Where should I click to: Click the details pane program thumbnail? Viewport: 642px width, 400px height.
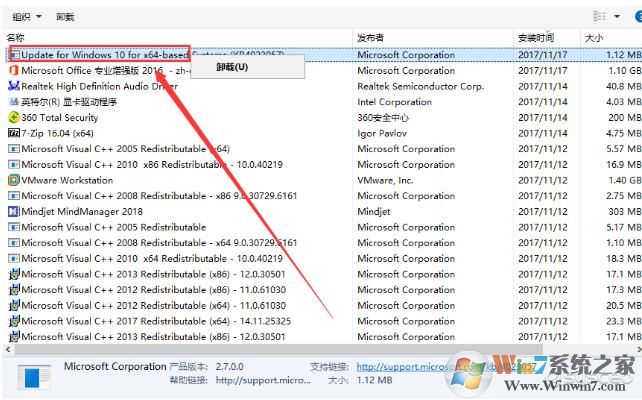34,377
